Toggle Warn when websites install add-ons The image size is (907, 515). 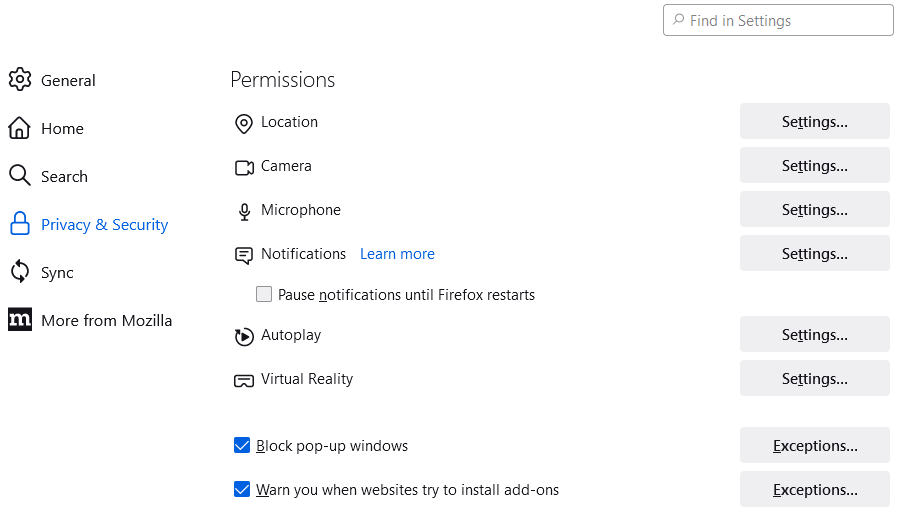(x=242, y=490)
